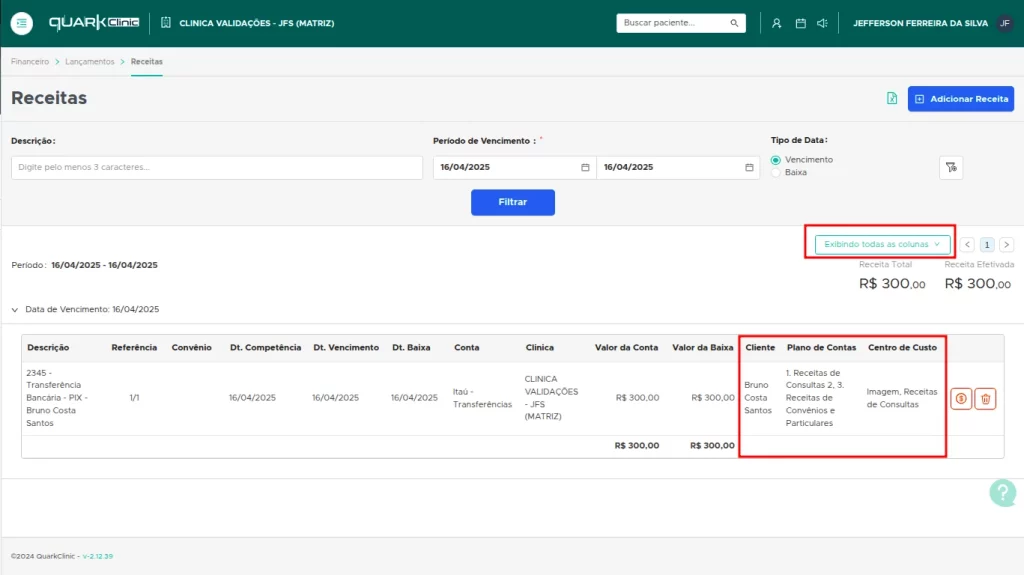Collapse Data de Vencimento 16/04/2025 group
This screenshot has width=1024, height=575.
[15, 310]
